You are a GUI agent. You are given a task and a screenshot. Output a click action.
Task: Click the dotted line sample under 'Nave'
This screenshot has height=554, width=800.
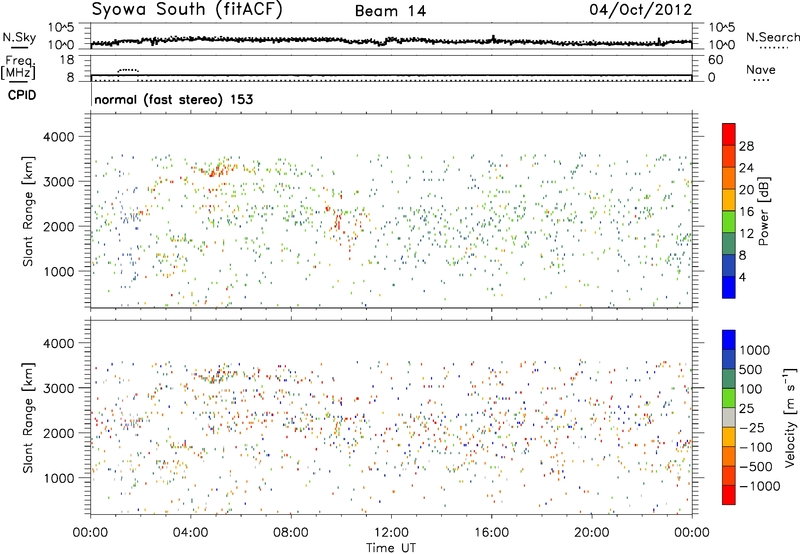point(761,80)
